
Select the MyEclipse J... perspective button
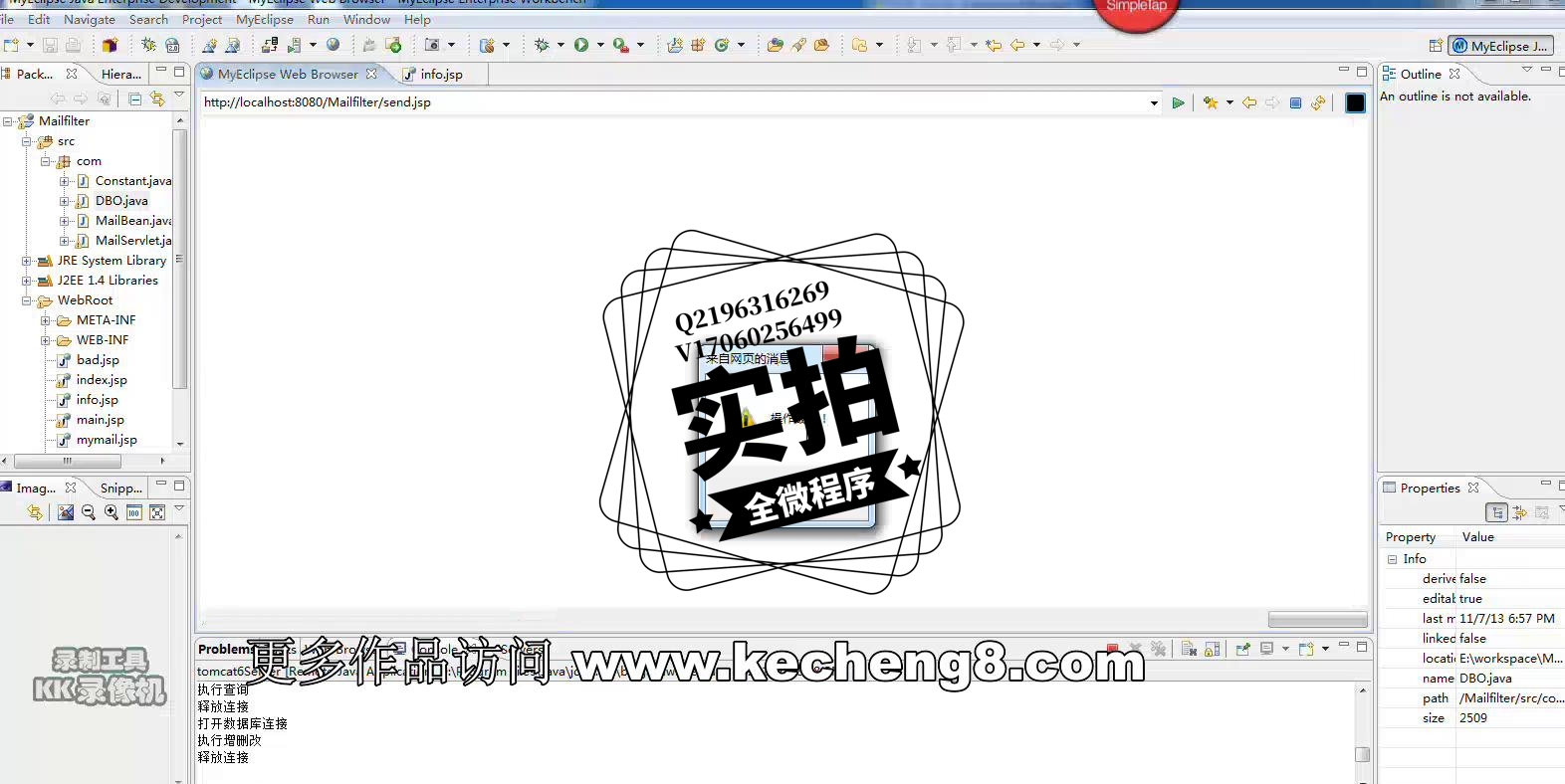point(1500,46)
